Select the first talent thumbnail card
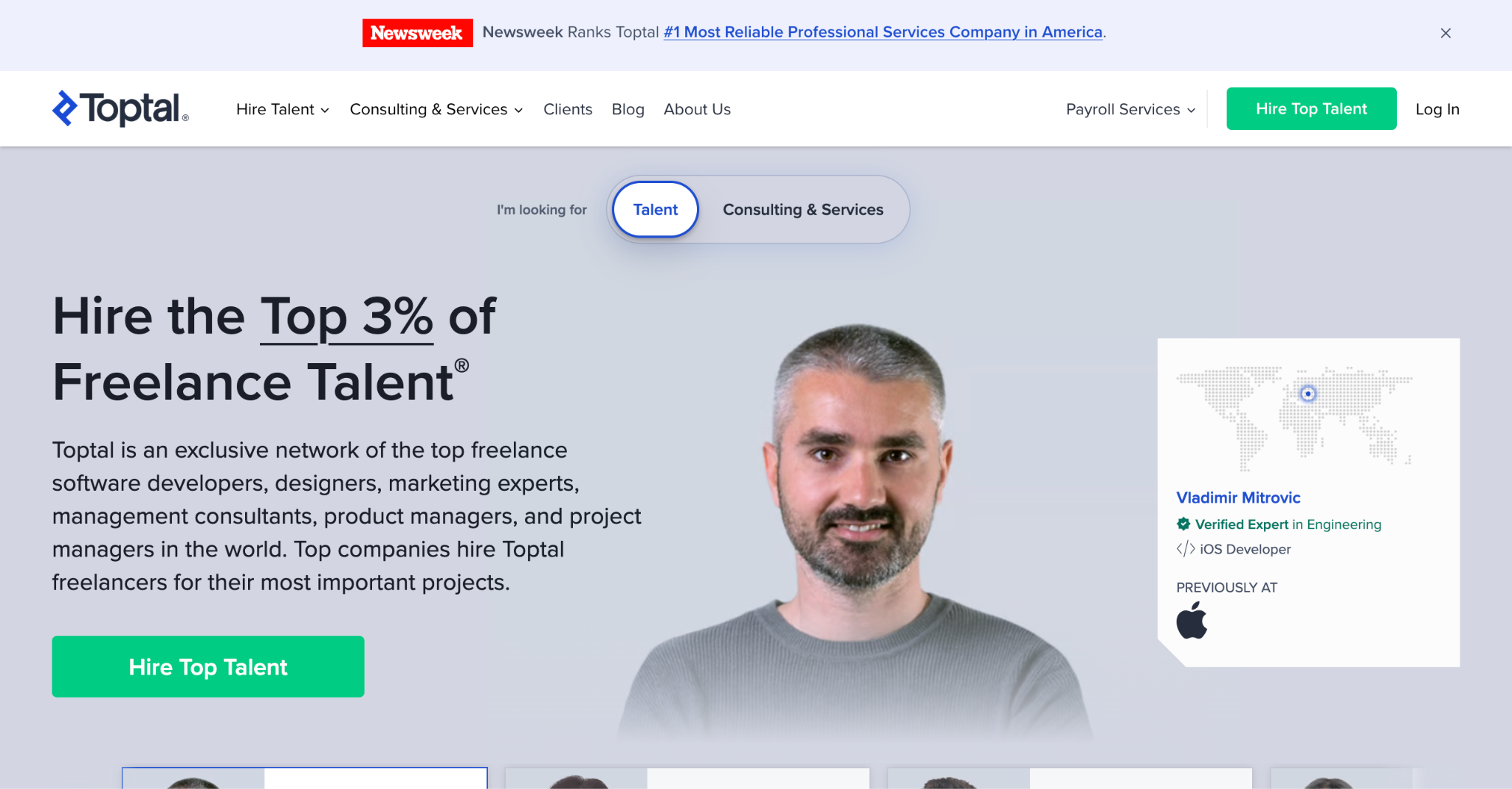 [x=305, y=778]
